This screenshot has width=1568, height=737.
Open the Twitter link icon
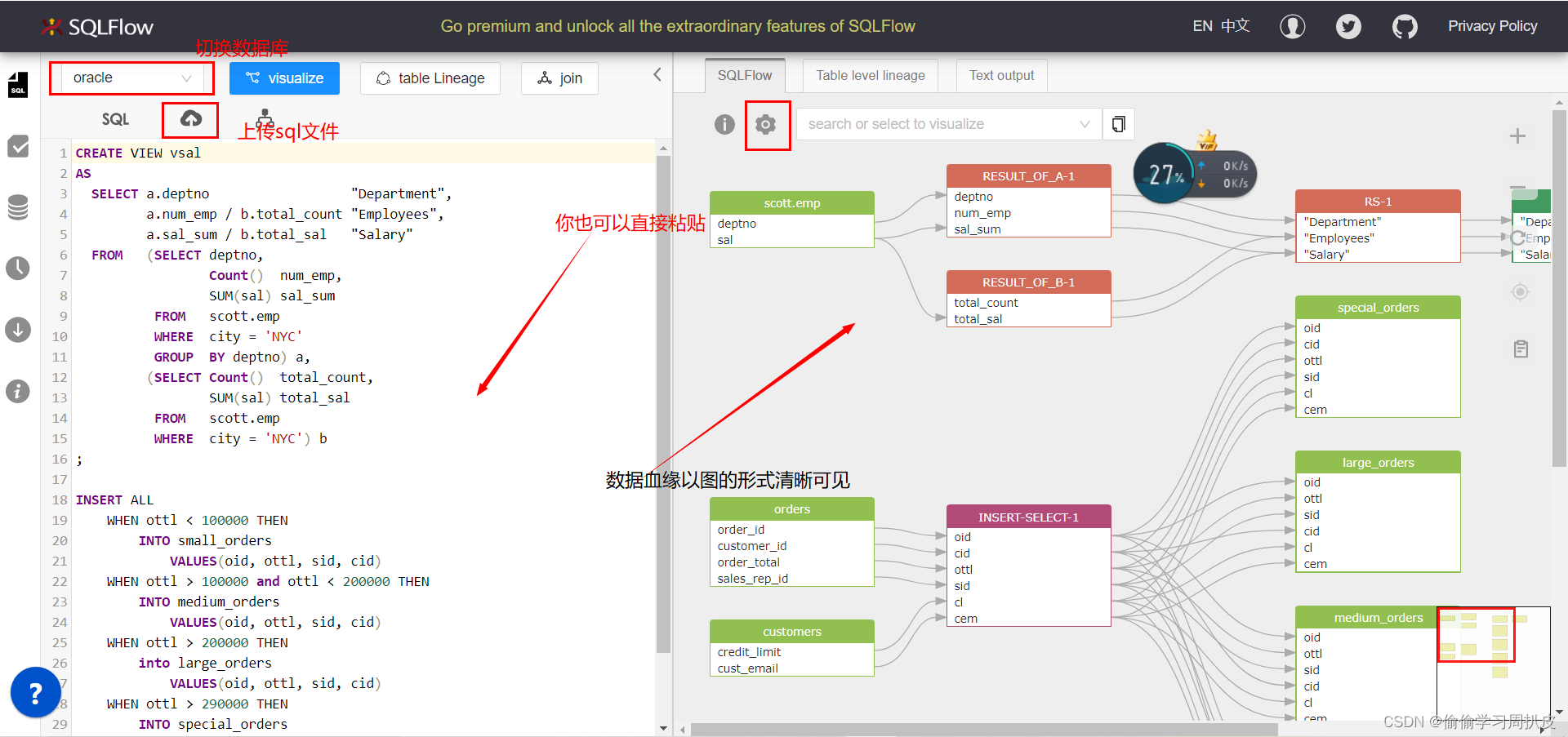pyautogui.click(x=1348, y=27)
